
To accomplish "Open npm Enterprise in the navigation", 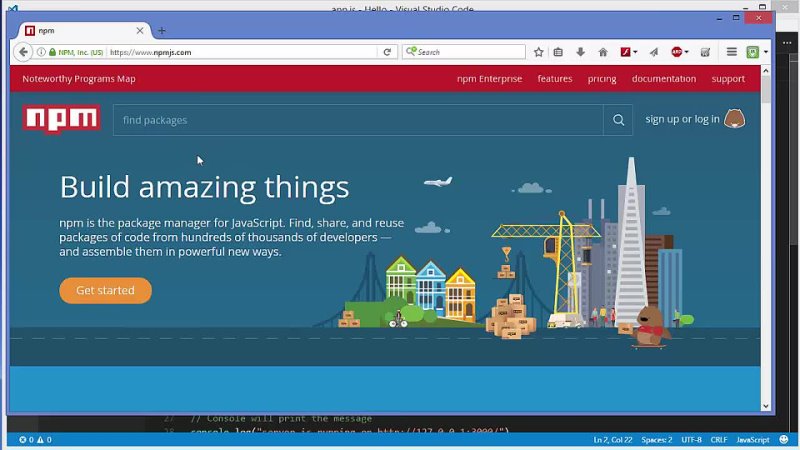I will 489,79.
